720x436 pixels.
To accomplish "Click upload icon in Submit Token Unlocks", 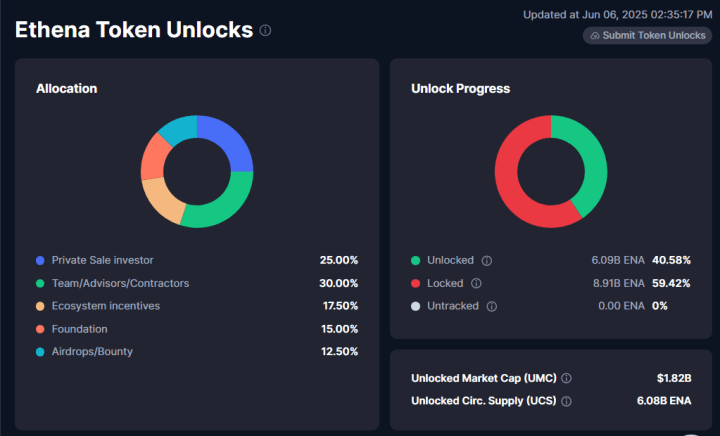I will tap(595, 35).
